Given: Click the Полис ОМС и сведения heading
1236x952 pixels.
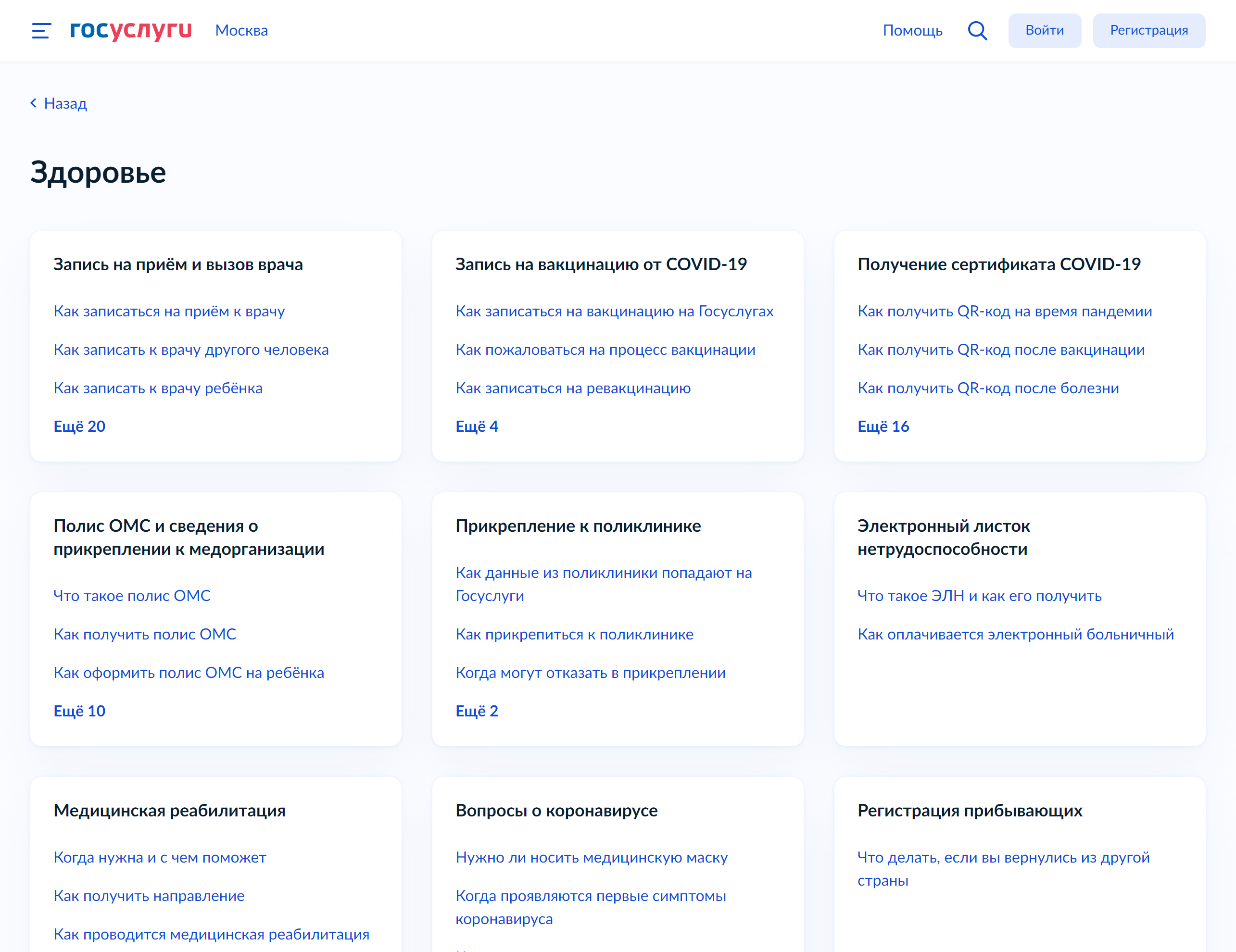Looking at the screenshot, I should [189, 538].
